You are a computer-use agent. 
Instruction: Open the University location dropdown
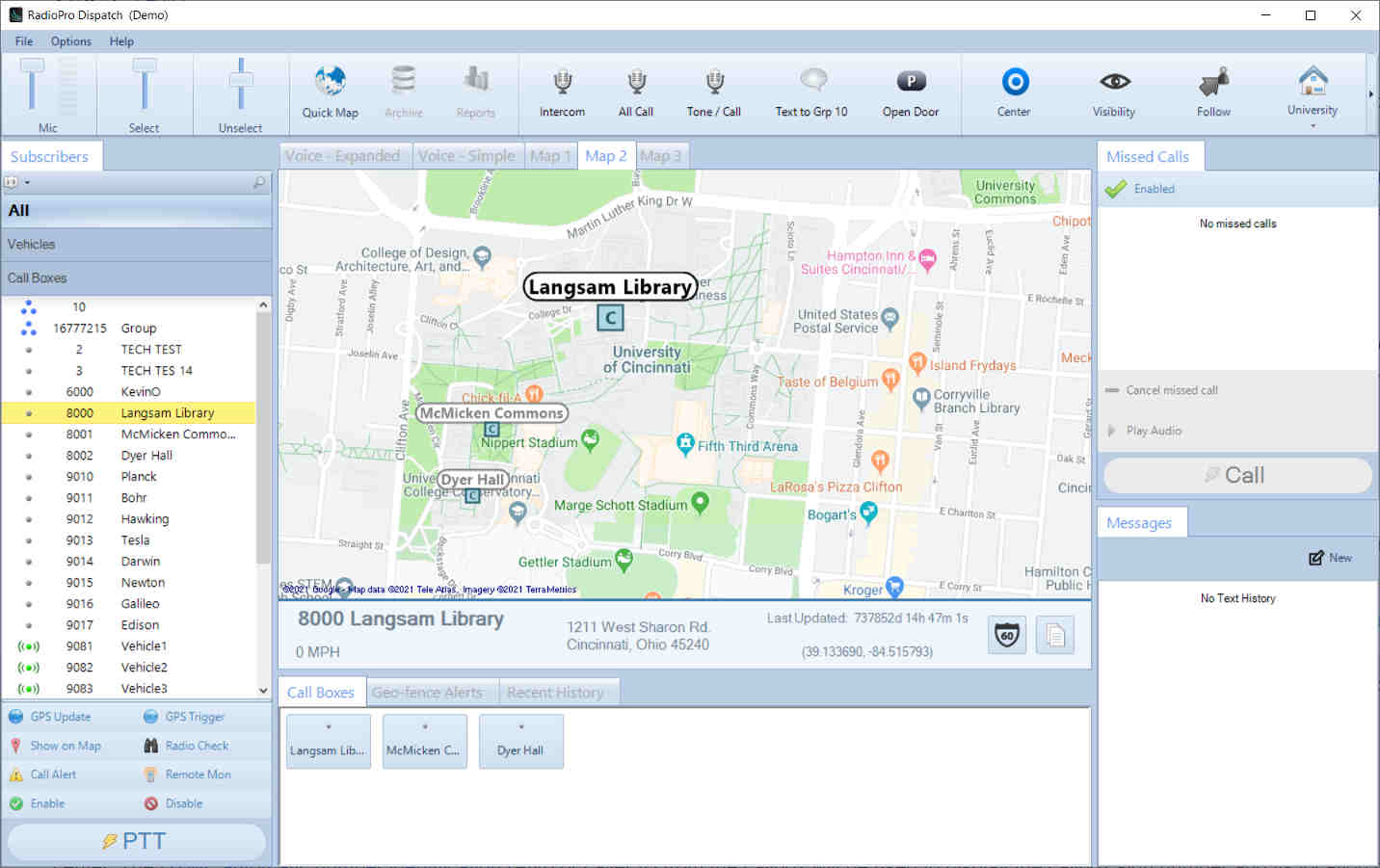point(1313,94)
